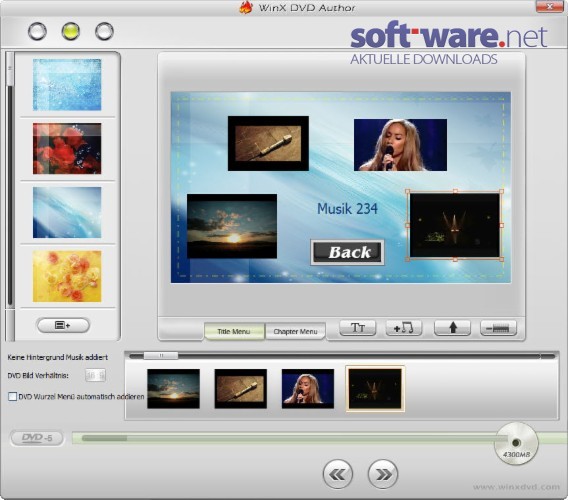Select the blue wave background thumbnail

[x=67, y=212]
